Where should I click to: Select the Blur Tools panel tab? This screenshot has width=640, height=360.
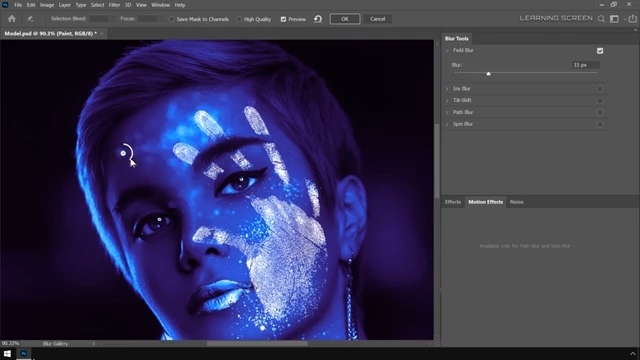(x=457, y=39)
